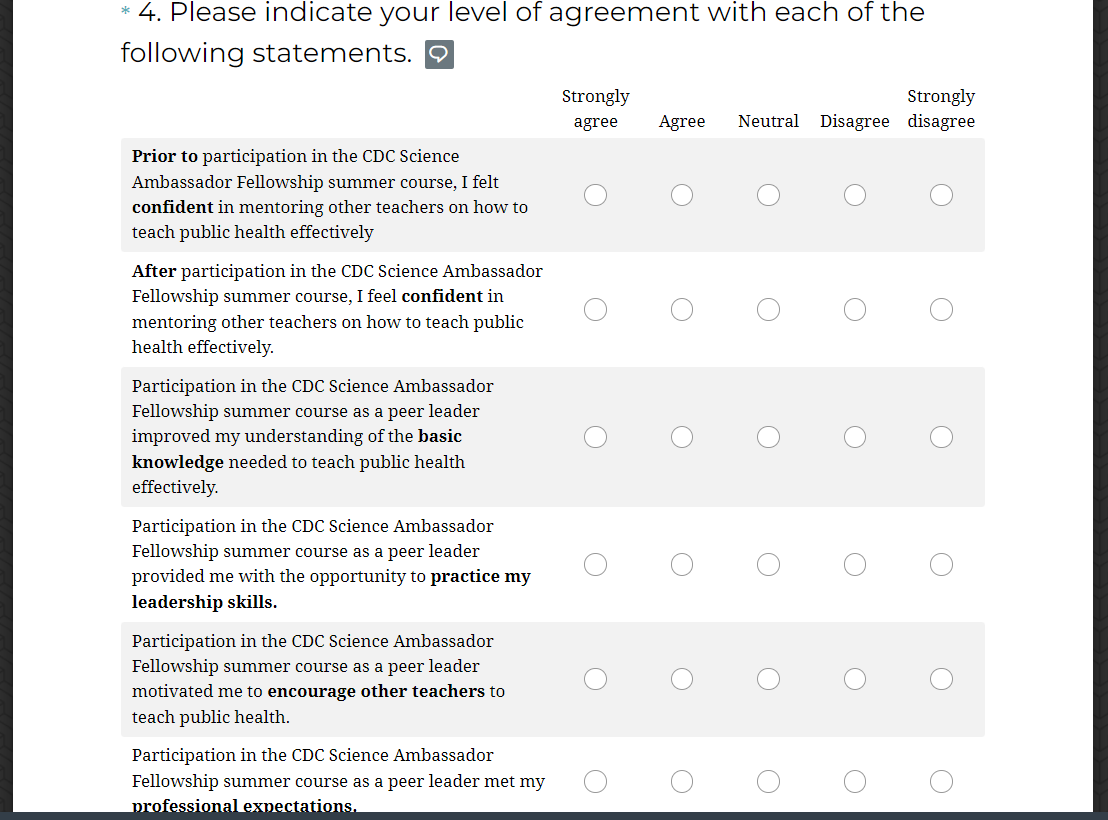Image resolution: width=1108 pixels, height=820 pixels.
Task: Choose Strongly disagree for 'Prior to participation' statement
Action: tap(941, 195)
